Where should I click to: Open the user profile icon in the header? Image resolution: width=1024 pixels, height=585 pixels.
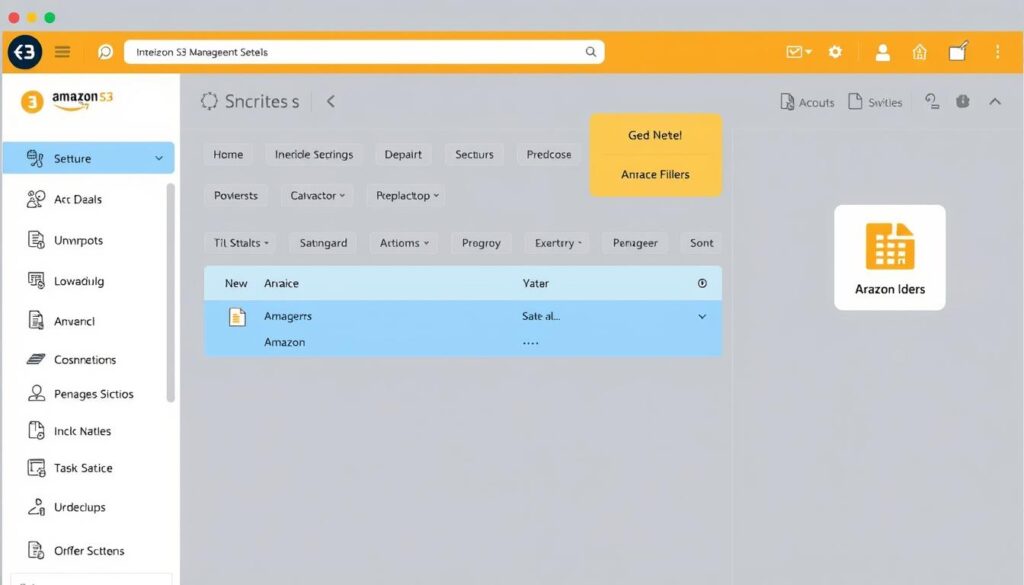pos(882,52)
